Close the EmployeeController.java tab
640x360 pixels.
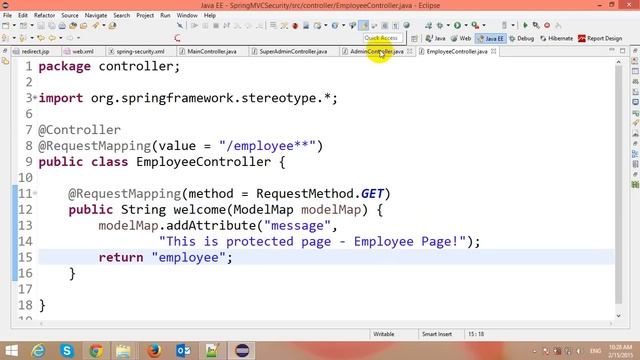pyautogui.click(x=493, y=51)
